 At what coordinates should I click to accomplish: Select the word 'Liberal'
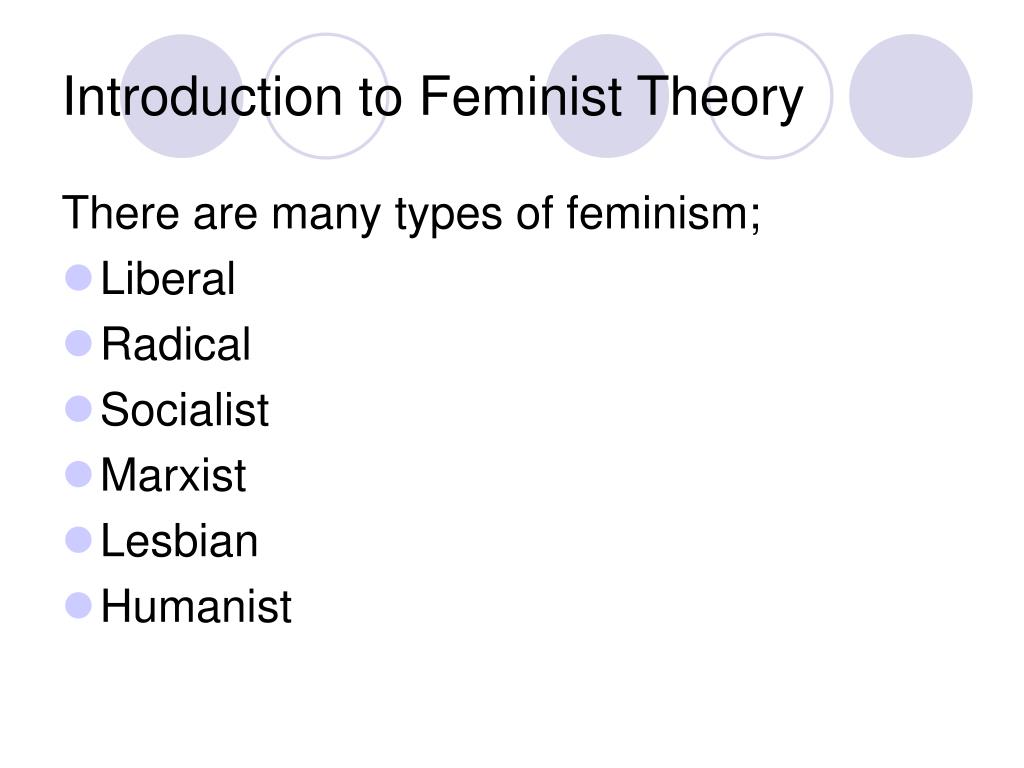click(168, 279)
